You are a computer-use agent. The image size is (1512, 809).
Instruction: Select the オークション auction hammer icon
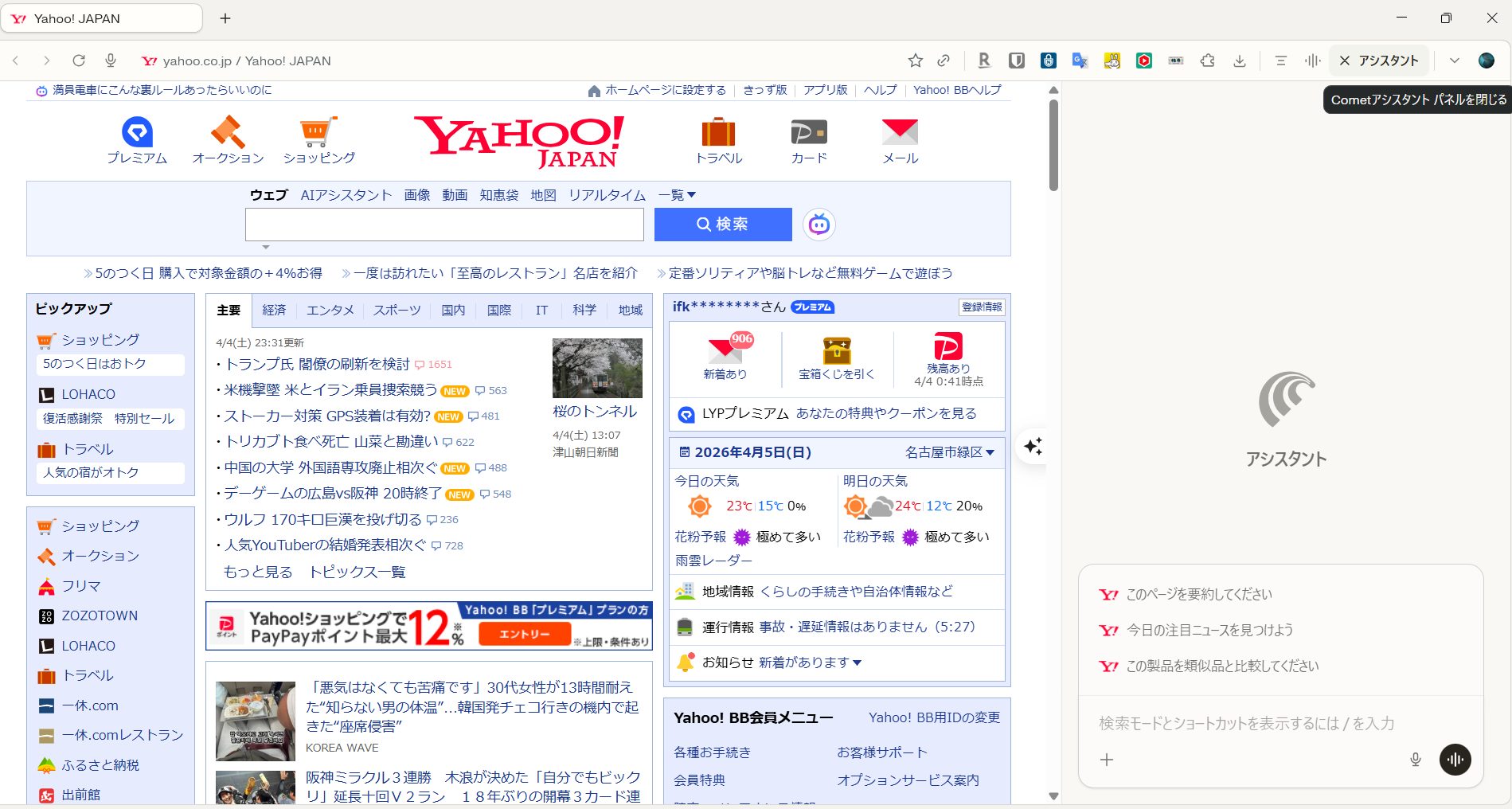(x=227, y=131)
